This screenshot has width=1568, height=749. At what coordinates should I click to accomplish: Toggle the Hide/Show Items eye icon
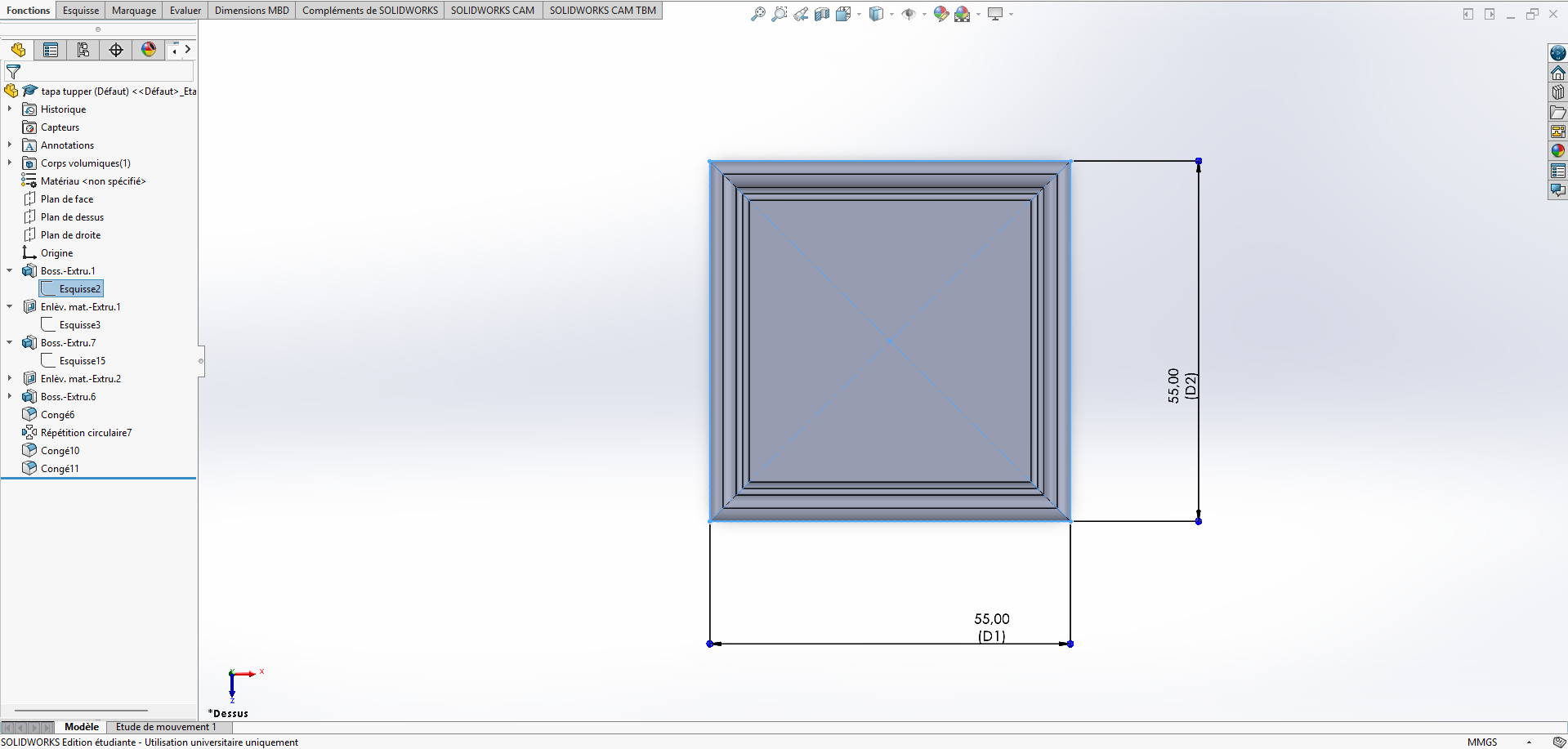click(908, 14)
